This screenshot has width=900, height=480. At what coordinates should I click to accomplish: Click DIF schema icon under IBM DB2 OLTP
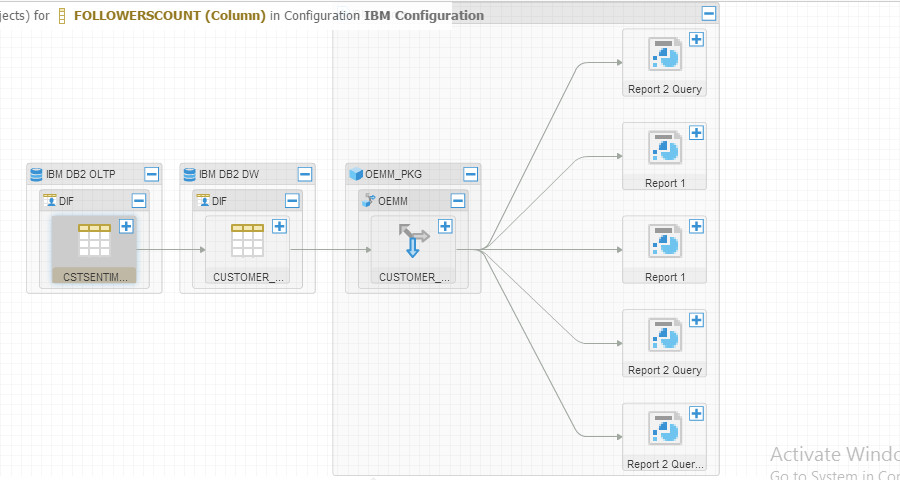pyautogui.click(x=50, y=200)
